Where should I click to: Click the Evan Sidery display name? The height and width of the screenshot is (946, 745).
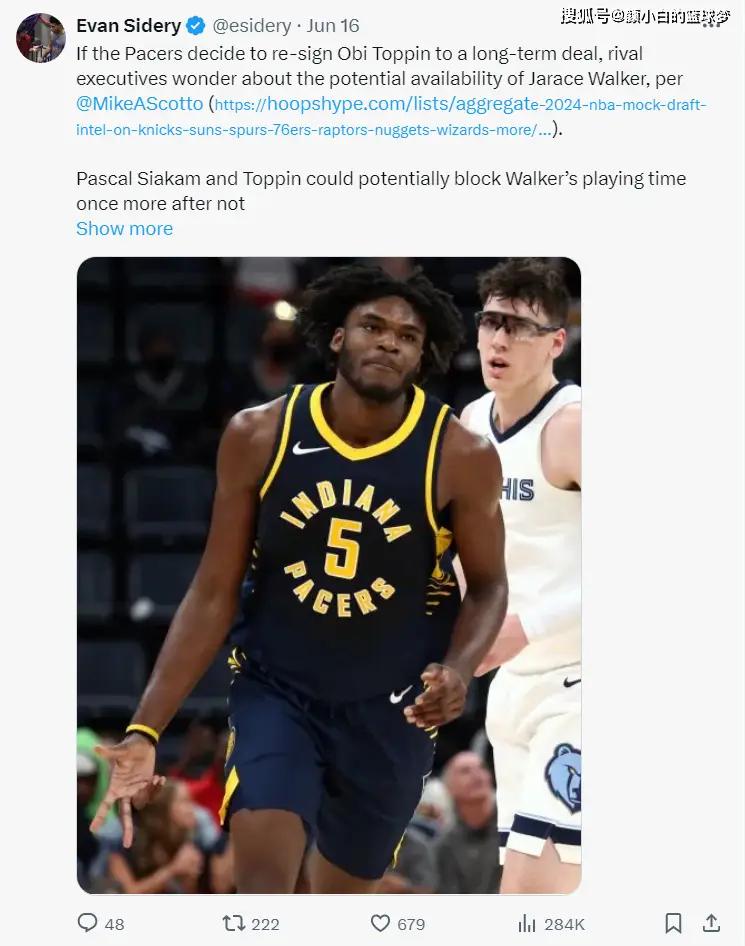(x=128, y=26)
